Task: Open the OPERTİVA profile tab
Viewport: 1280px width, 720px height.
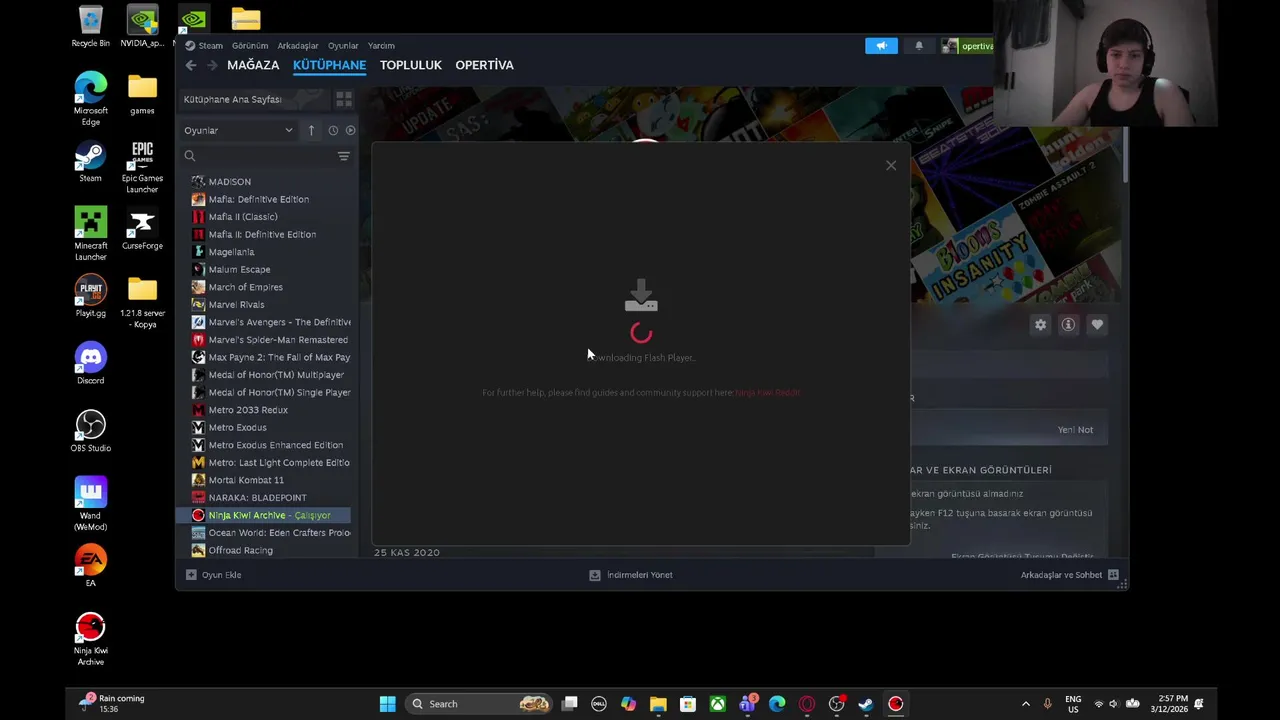Action: tap(484, 65)
